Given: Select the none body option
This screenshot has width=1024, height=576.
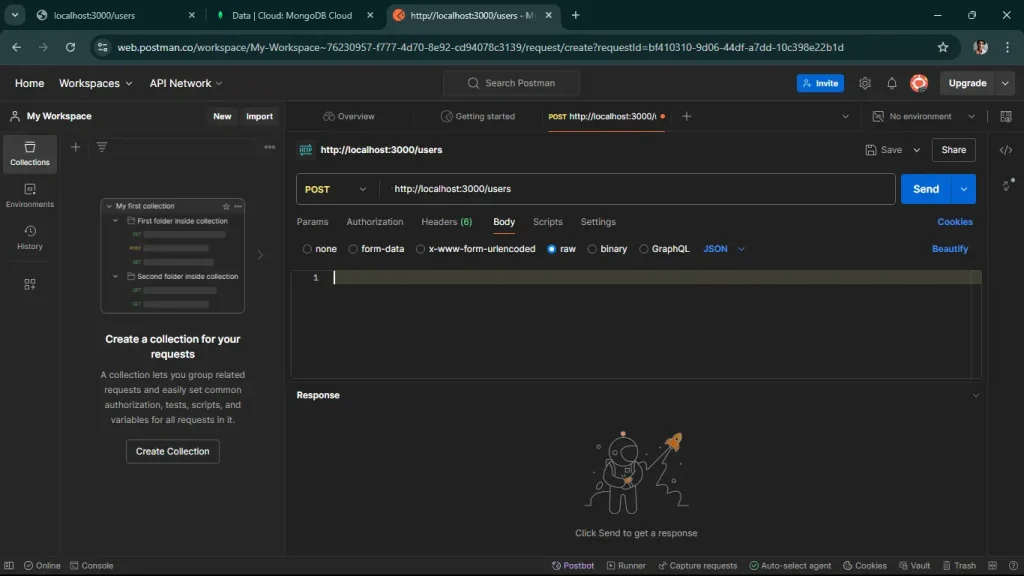Looking at the screenshot, I should click(x=319, y=248).
